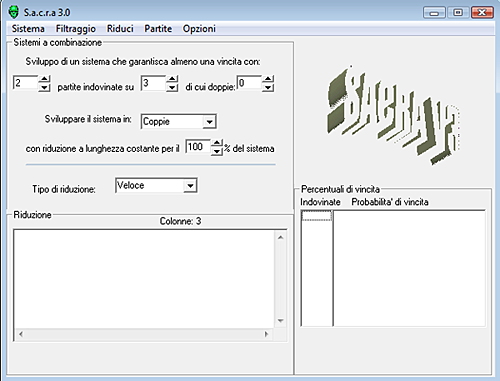Open the Opzioni menu
The image size is (500, 381).
[x=199, y=29]
